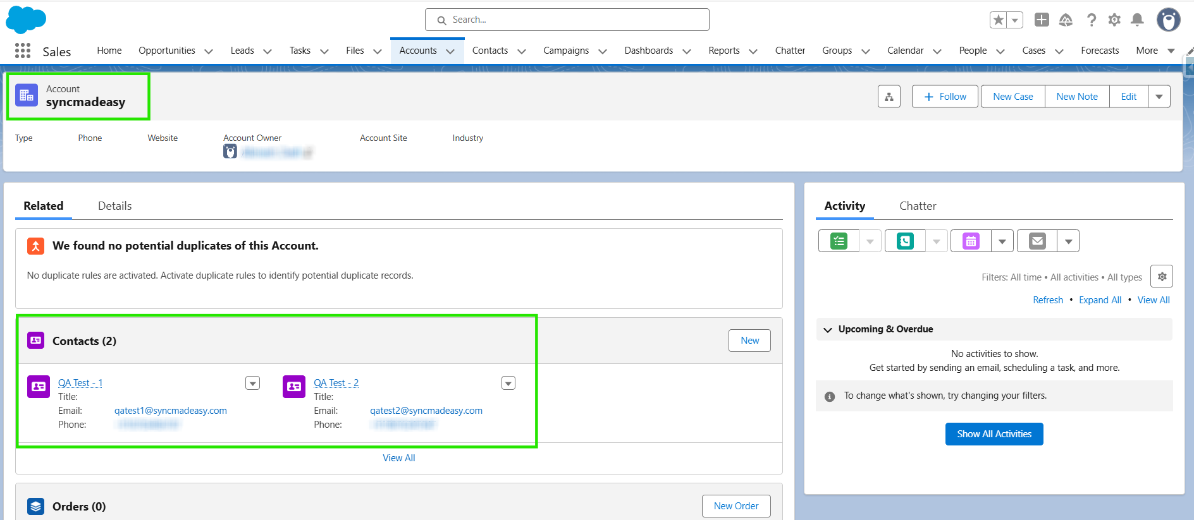1194x520 pixels.
Task: Click the Email envelope icon in Activity
Action: pos(1037,241)
